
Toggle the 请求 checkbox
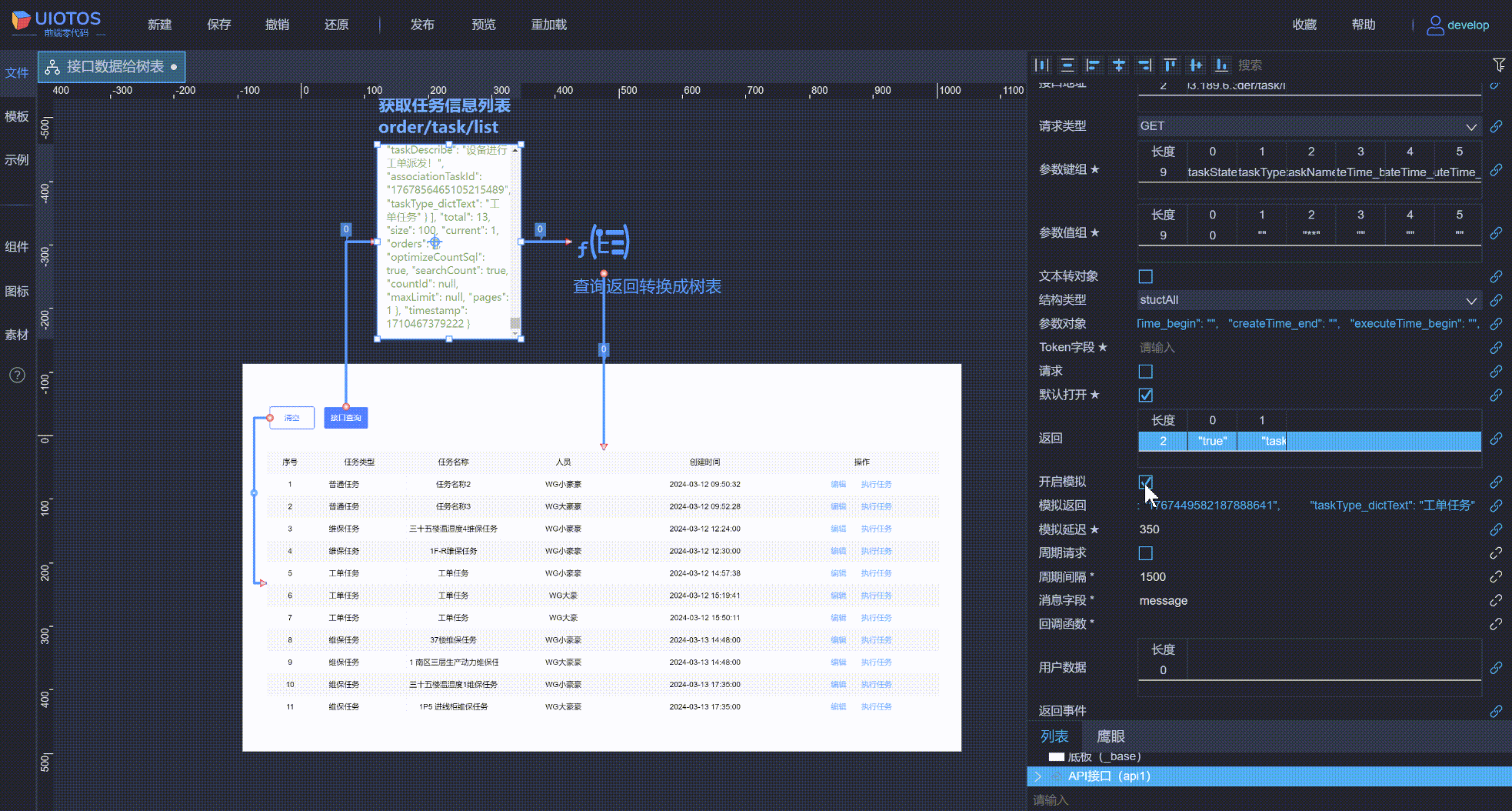1146,372
